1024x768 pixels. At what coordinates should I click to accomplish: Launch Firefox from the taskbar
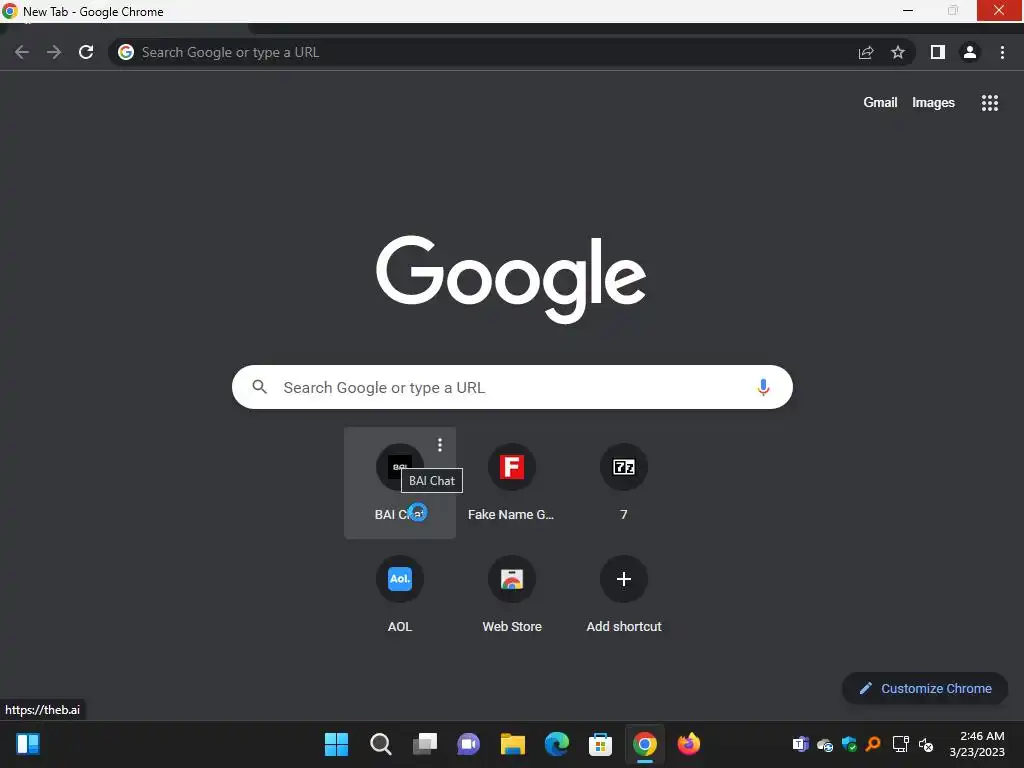(x=688, y=744)
